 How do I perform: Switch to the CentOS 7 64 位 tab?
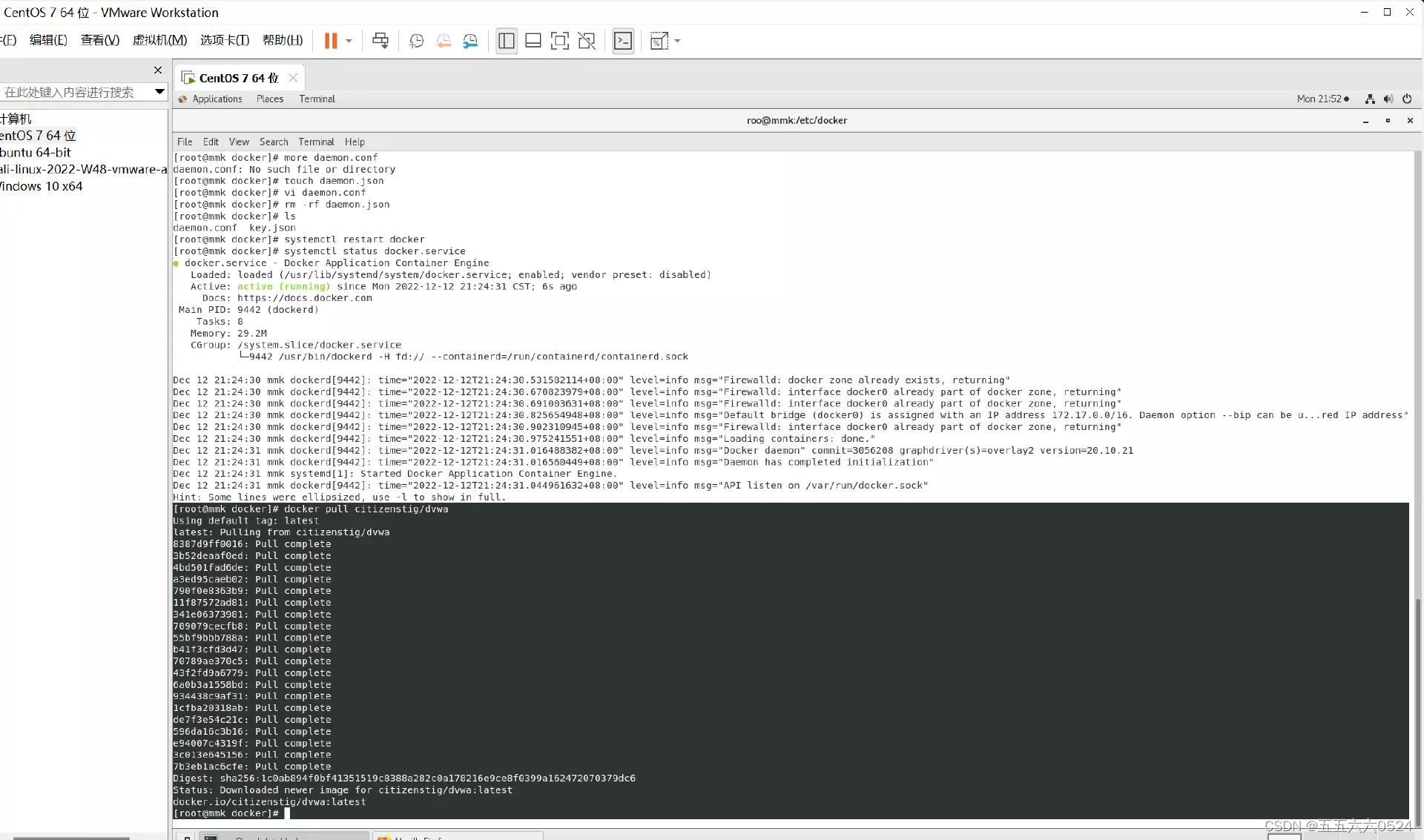[239, 78]
